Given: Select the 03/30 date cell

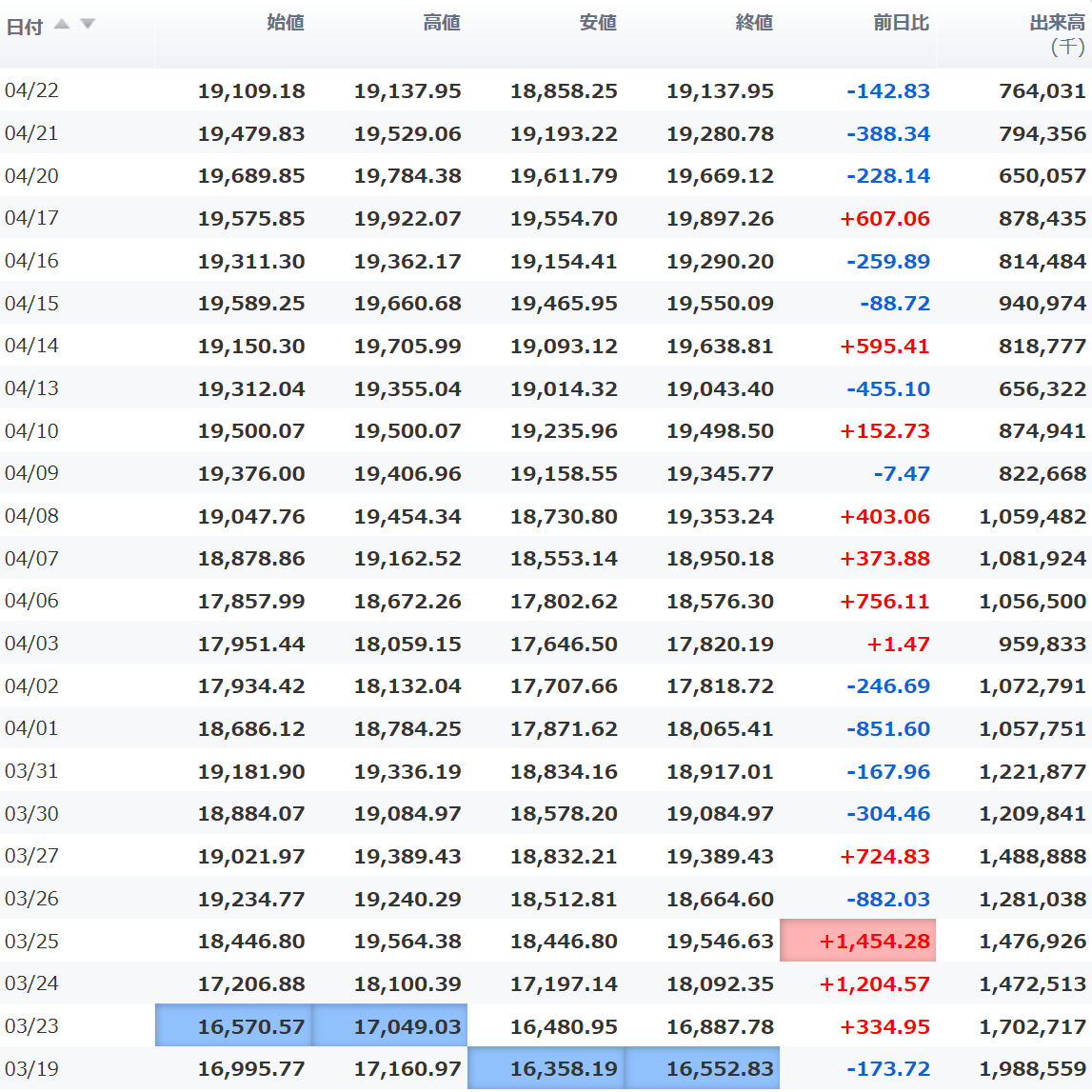Looking at the screenshot, I should pyautogui.click(x=32, y=813).
